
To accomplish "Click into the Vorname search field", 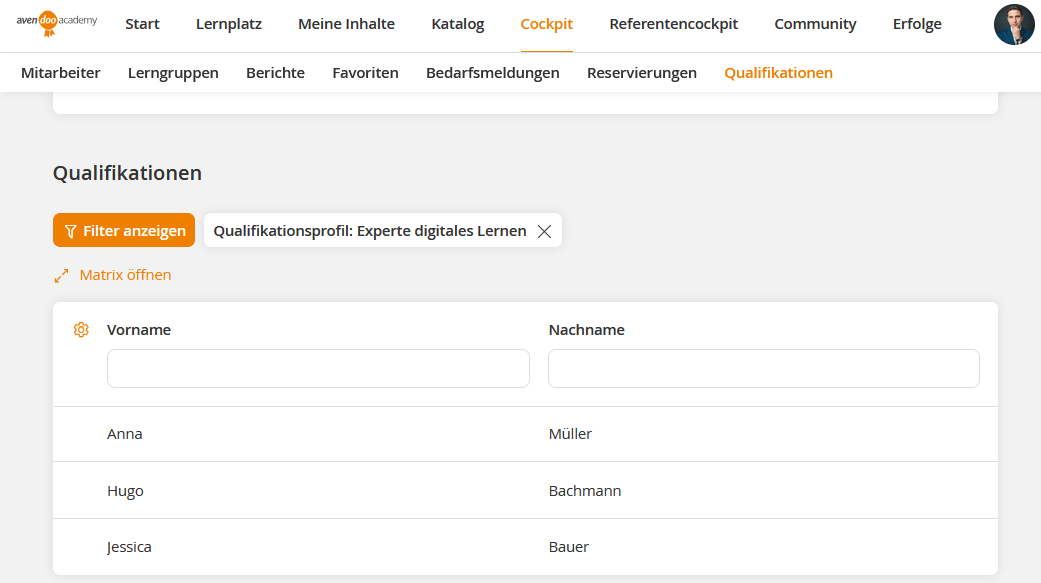I will click(x=318, y=368).
